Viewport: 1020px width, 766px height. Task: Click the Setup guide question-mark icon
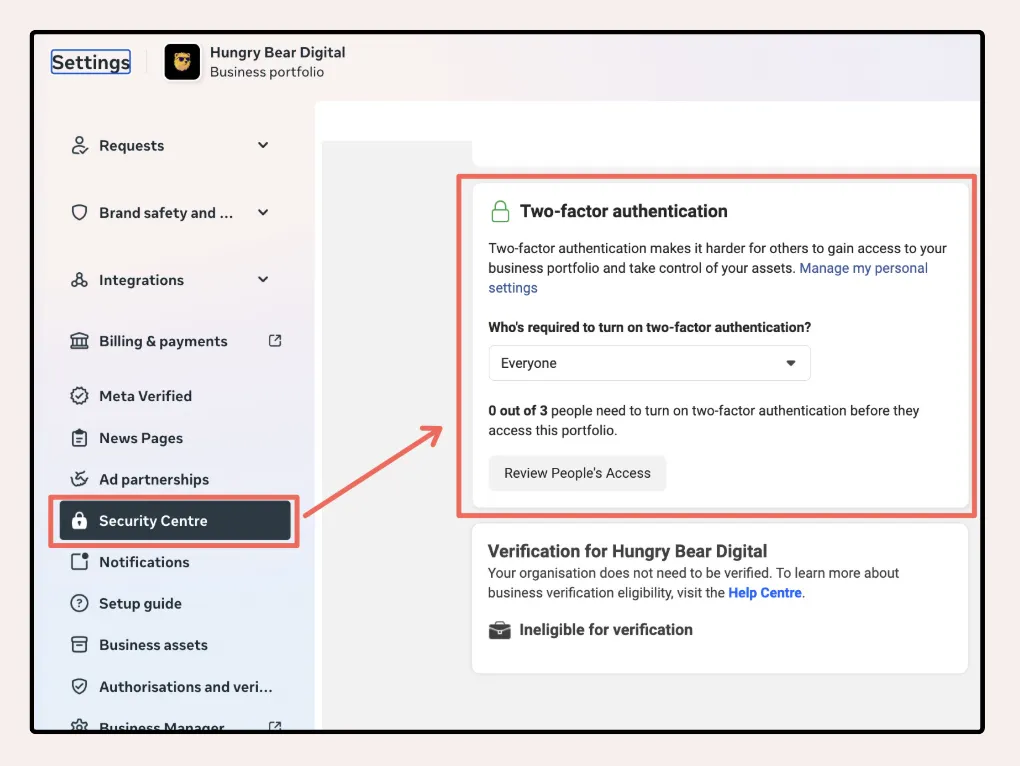click(x=79, y=603)
